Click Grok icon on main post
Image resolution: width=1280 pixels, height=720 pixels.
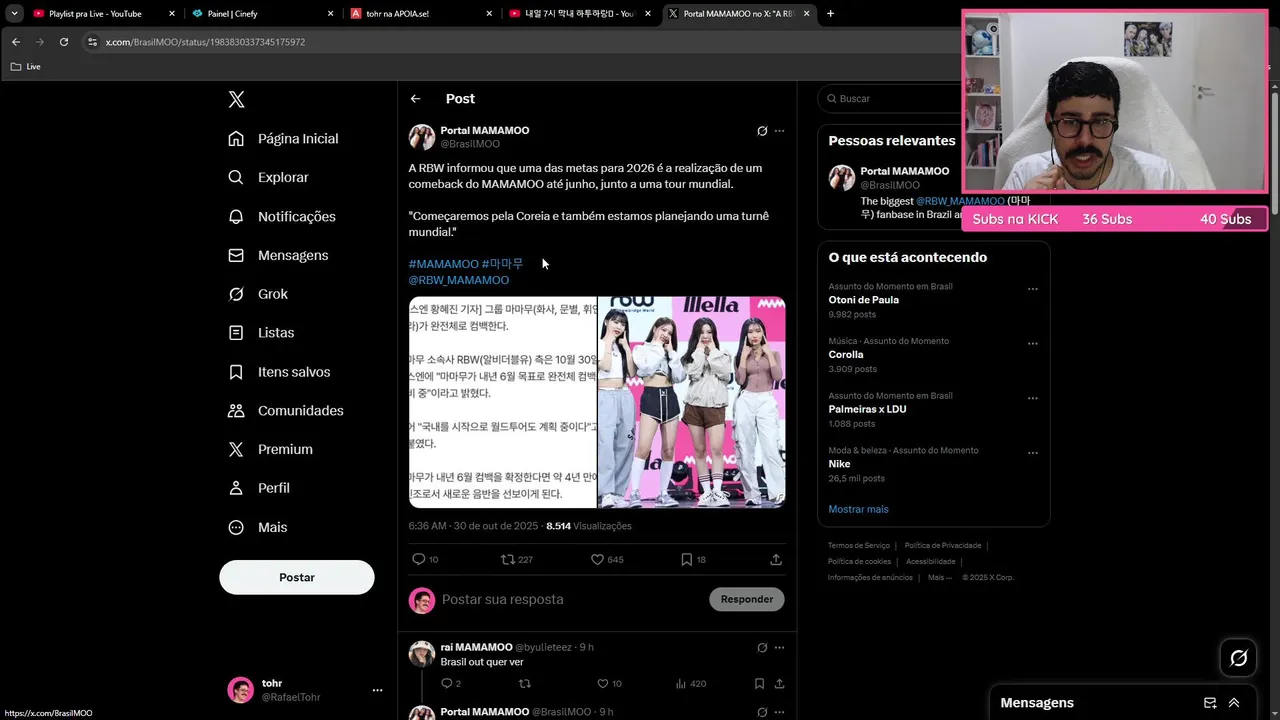coord(762,131)
